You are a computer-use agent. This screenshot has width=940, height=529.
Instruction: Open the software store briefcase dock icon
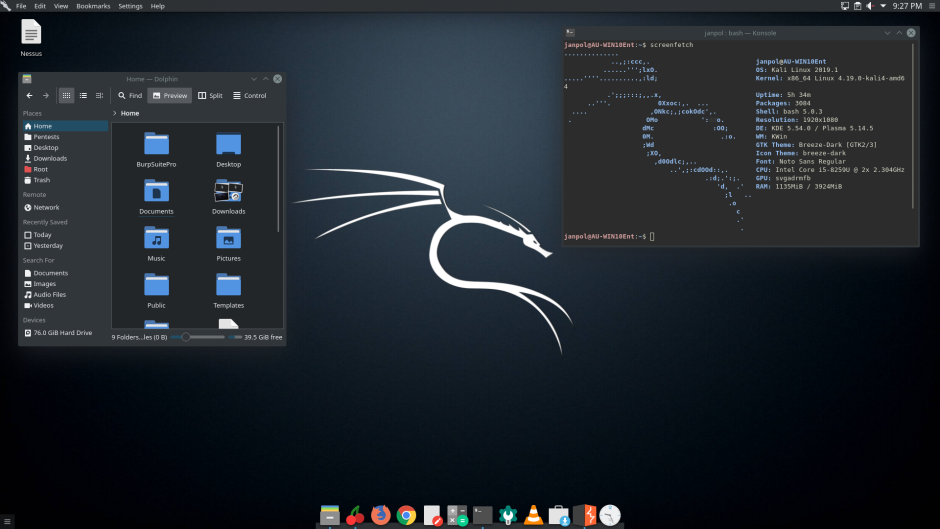tap(559, 515)
